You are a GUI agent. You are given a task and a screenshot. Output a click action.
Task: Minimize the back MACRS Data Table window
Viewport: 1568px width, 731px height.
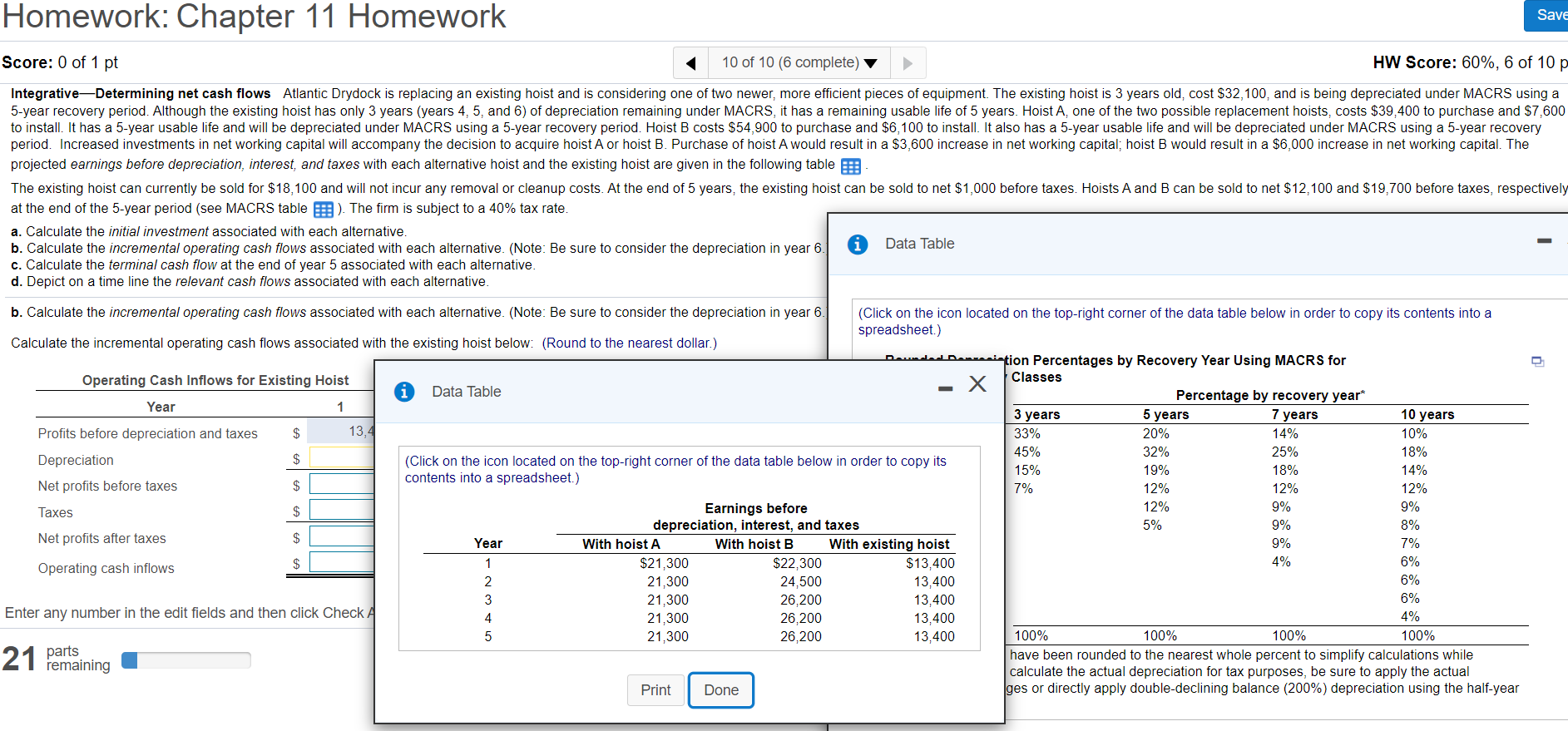[1545, 241]
